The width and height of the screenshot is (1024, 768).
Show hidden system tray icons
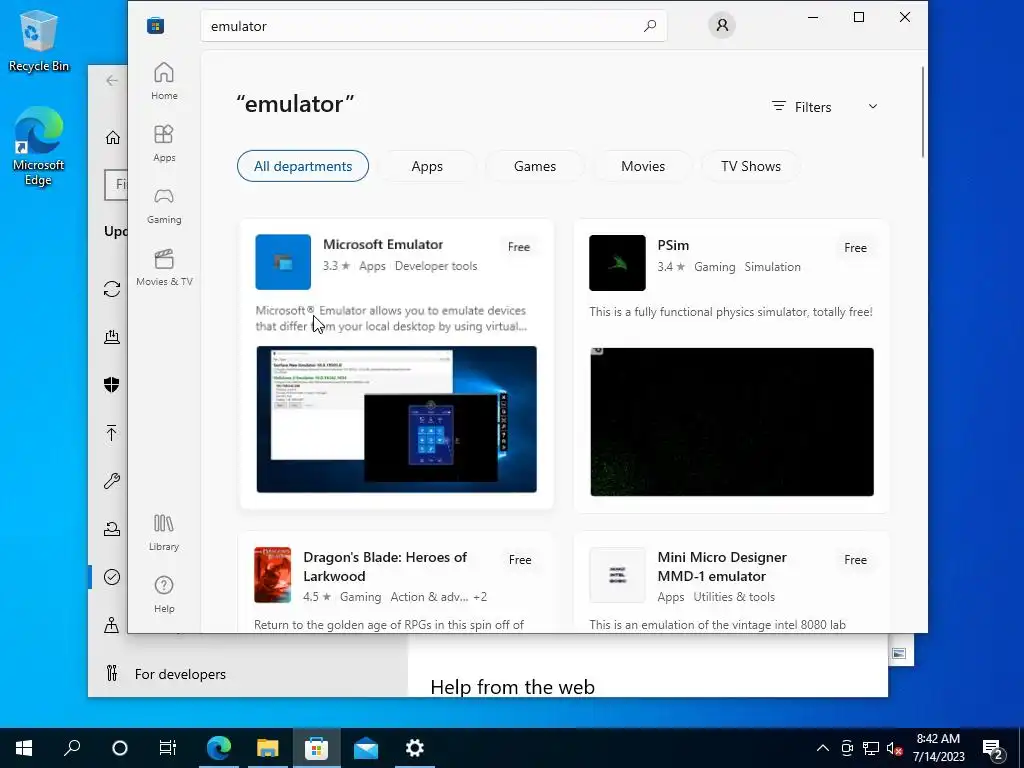coord(823,748)
